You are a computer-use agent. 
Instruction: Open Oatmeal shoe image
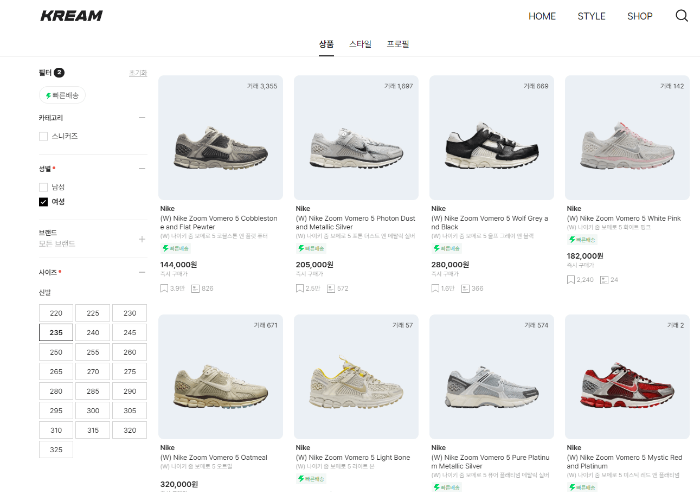tap(221, 377)
